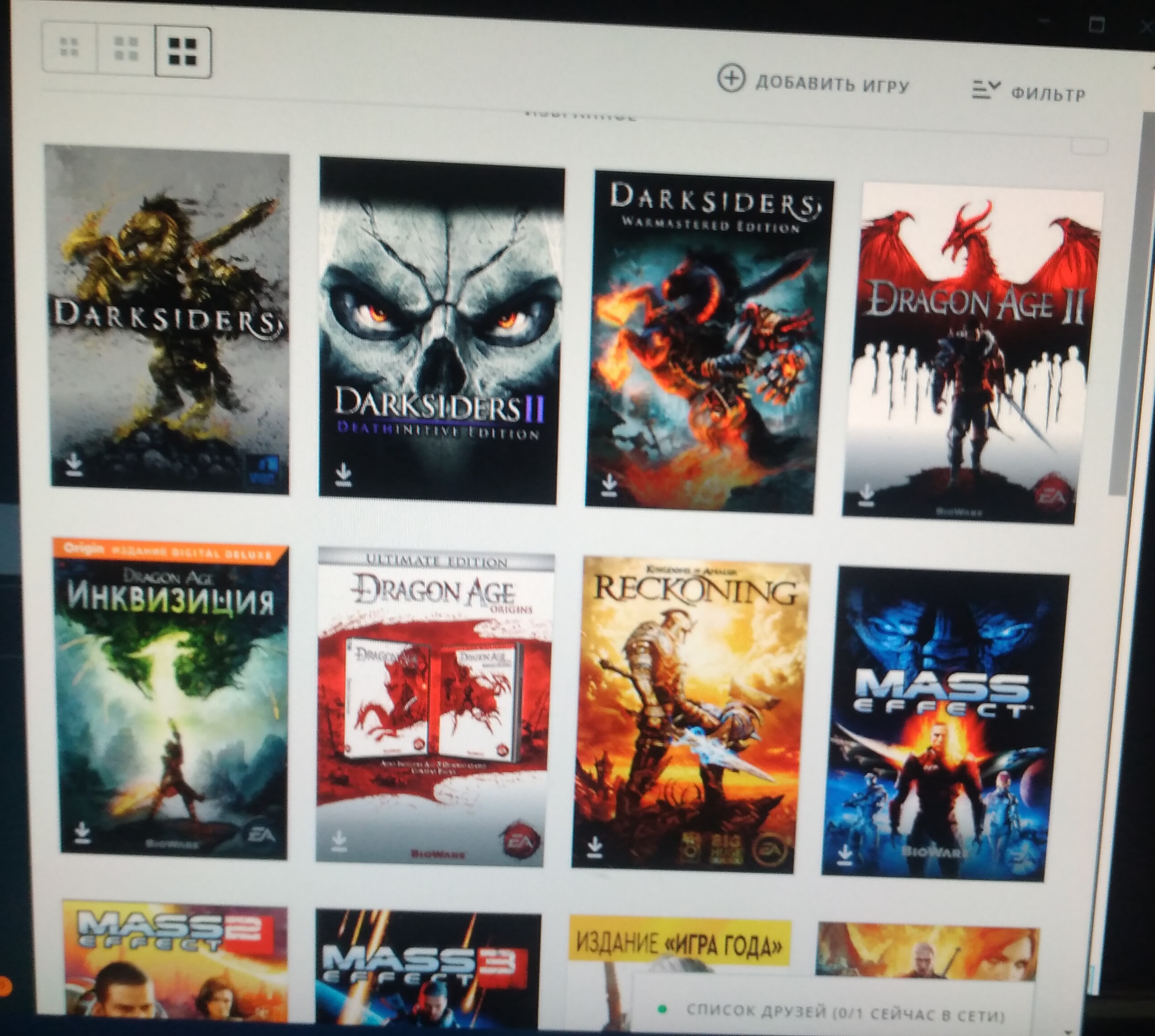Click the green online status dot

coord(662,1009)
